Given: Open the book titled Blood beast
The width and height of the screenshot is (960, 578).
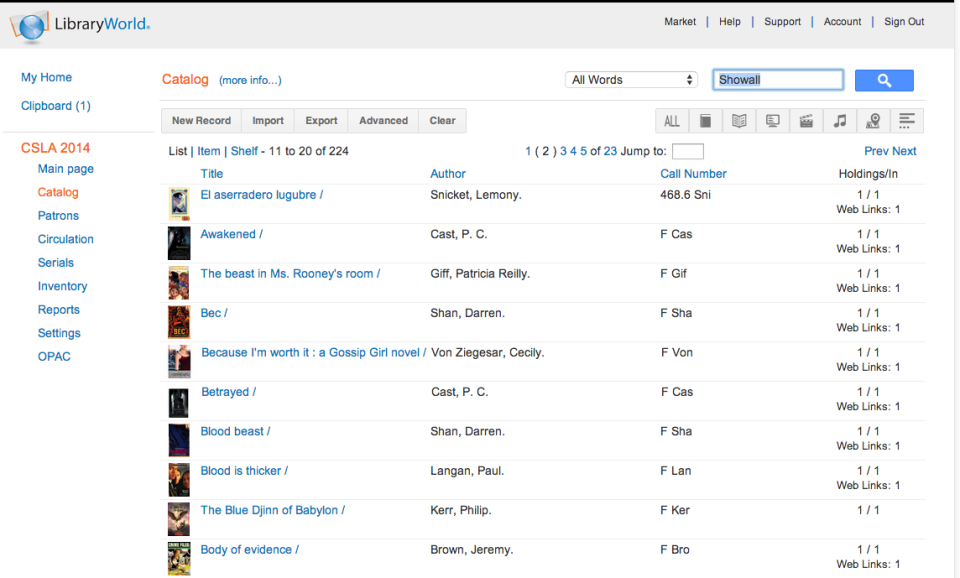Looking at the screenshot, I should pos(235,431).
